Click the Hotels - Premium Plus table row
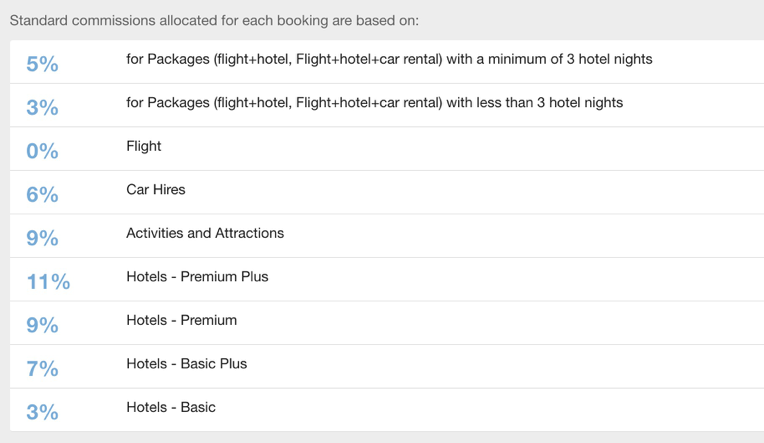This screenshot has height=443, width=764. [387, 279]
